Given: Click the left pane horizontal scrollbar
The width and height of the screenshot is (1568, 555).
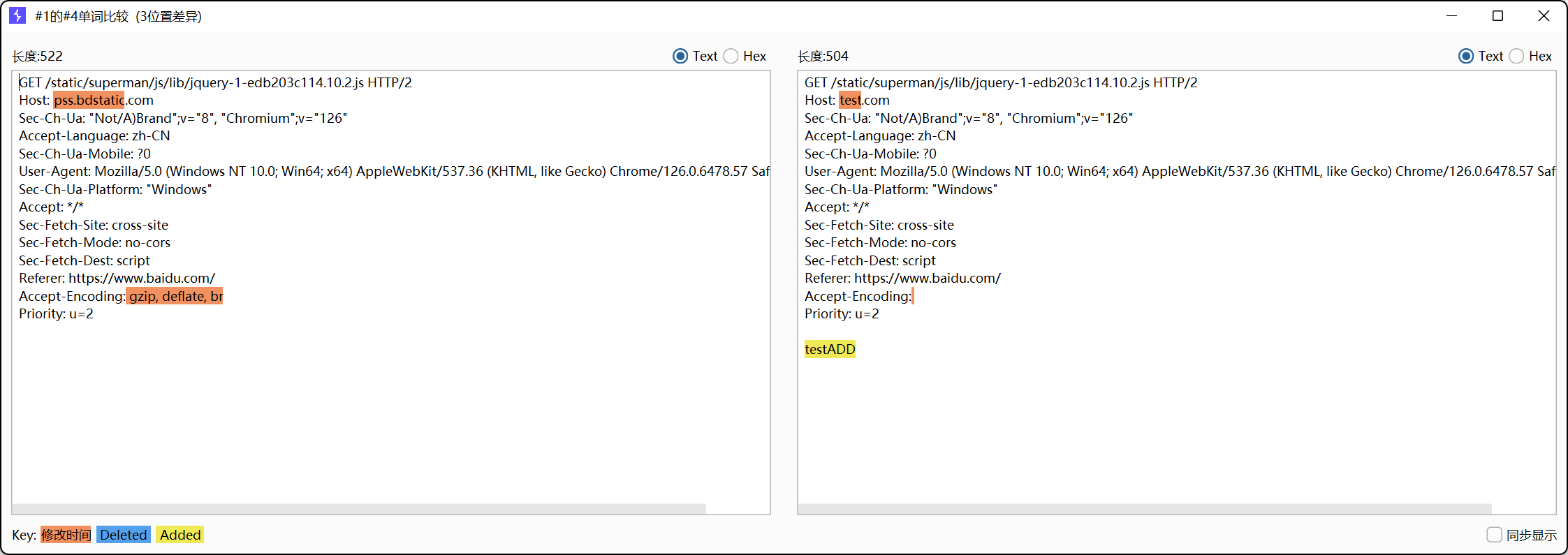Looking at the screenshot, I should click(359, 509).
